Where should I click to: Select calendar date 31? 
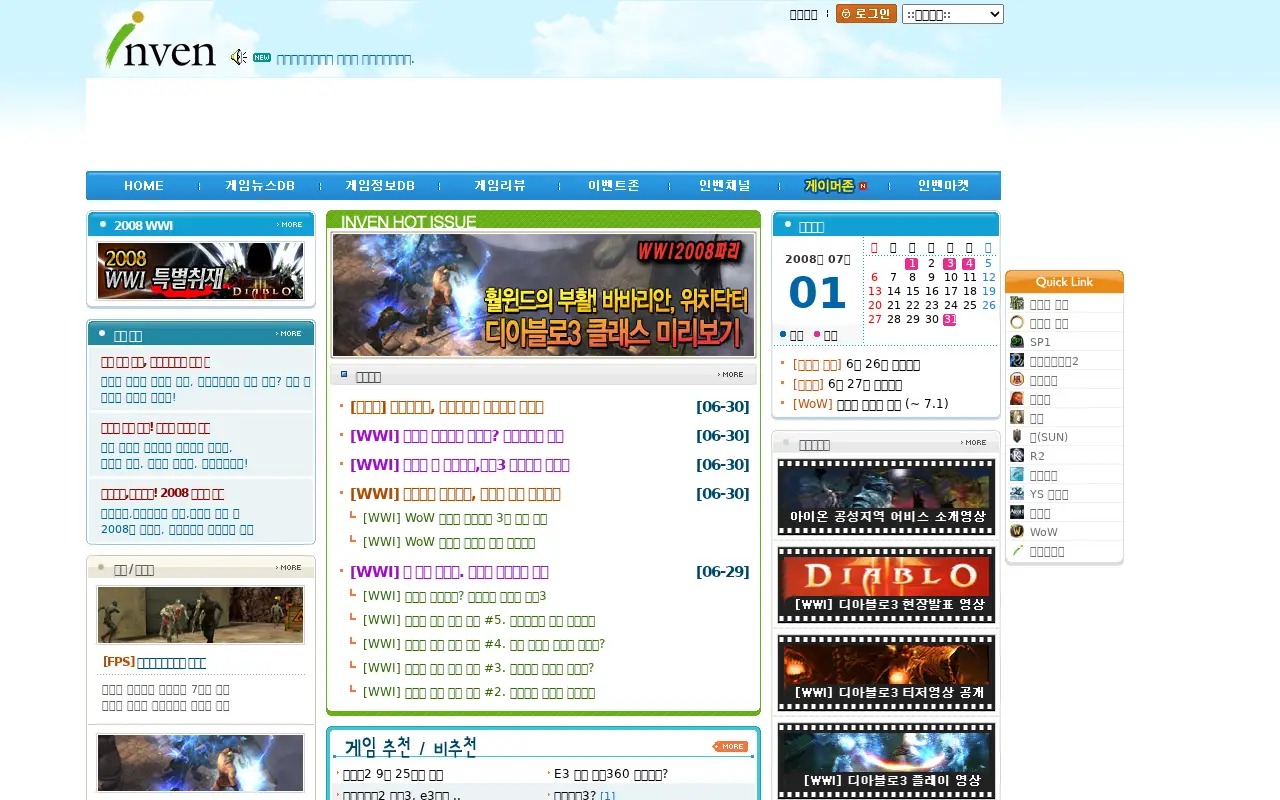pos(949,320)
